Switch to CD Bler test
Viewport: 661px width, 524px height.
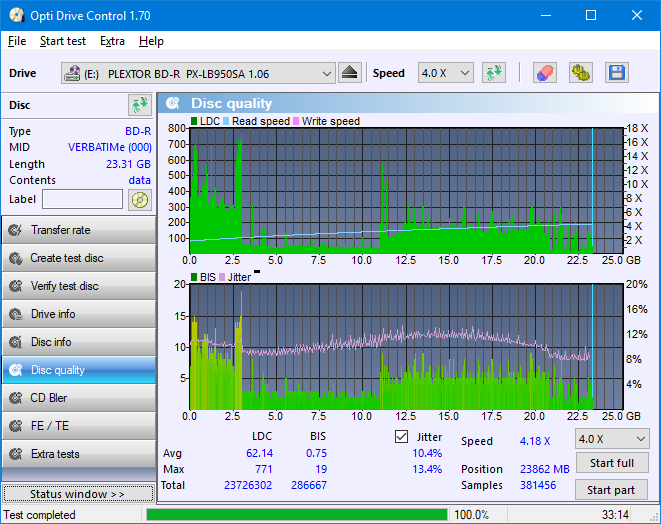(x=79, y=398)
